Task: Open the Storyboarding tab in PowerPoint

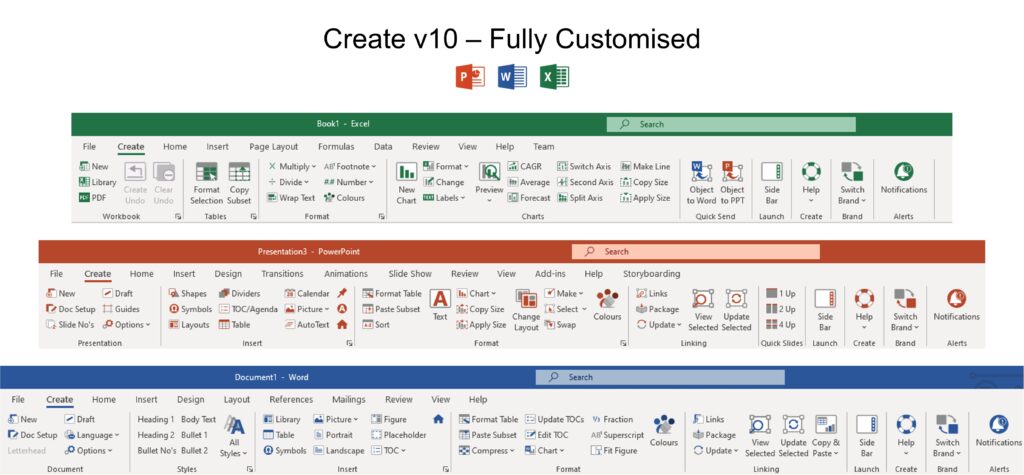Action: [x=652, y=273]
